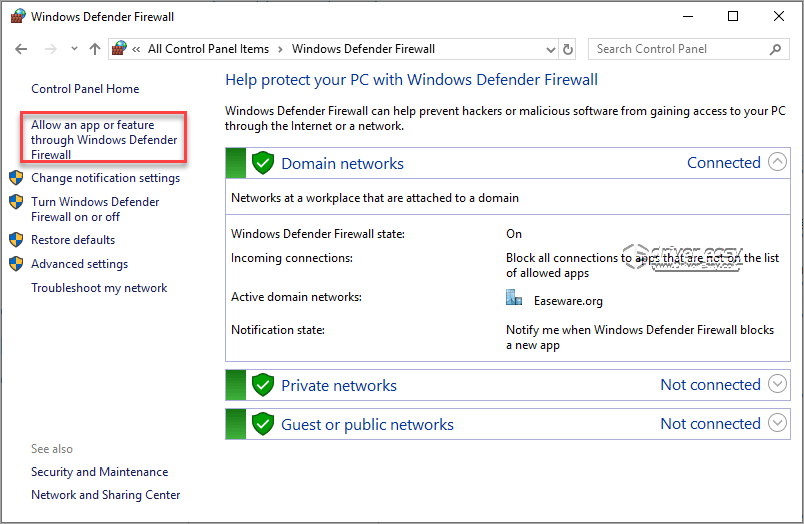This screenshot has height=524, width=804.
Task: Refresh the Control Panel page
Action: click(568, 49)
